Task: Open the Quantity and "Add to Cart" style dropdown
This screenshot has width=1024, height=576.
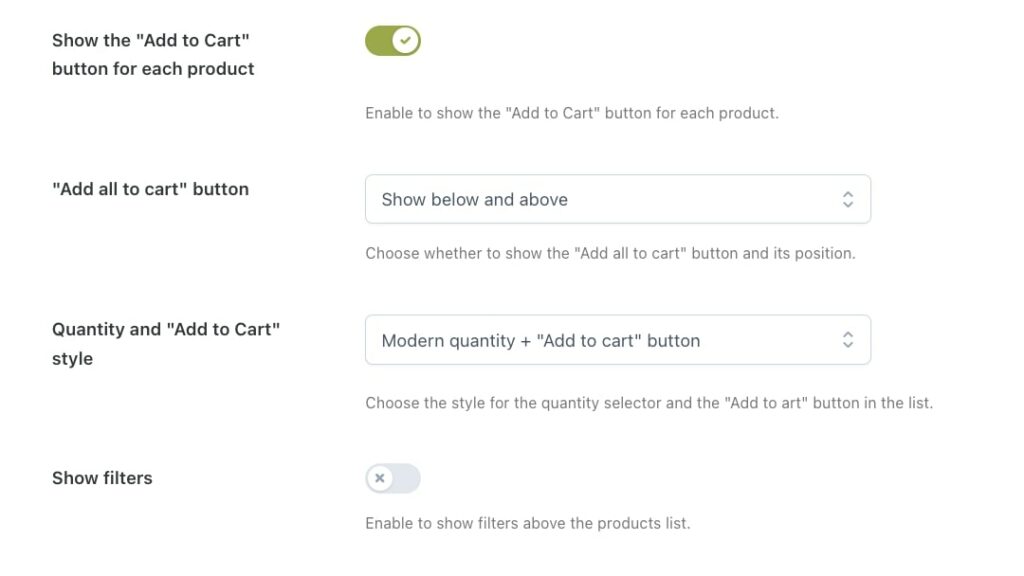Action: tap(617, 340)
